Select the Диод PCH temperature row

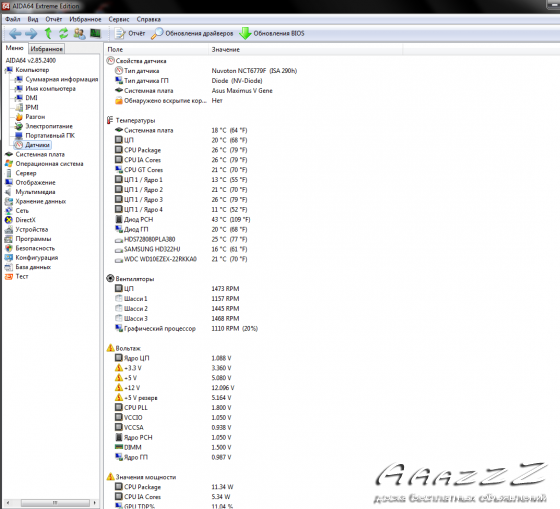[x=182, y=219]
